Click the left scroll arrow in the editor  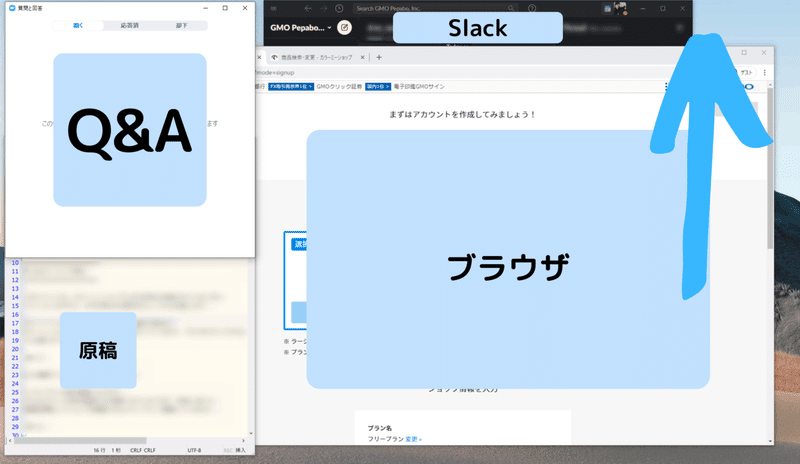10,441
